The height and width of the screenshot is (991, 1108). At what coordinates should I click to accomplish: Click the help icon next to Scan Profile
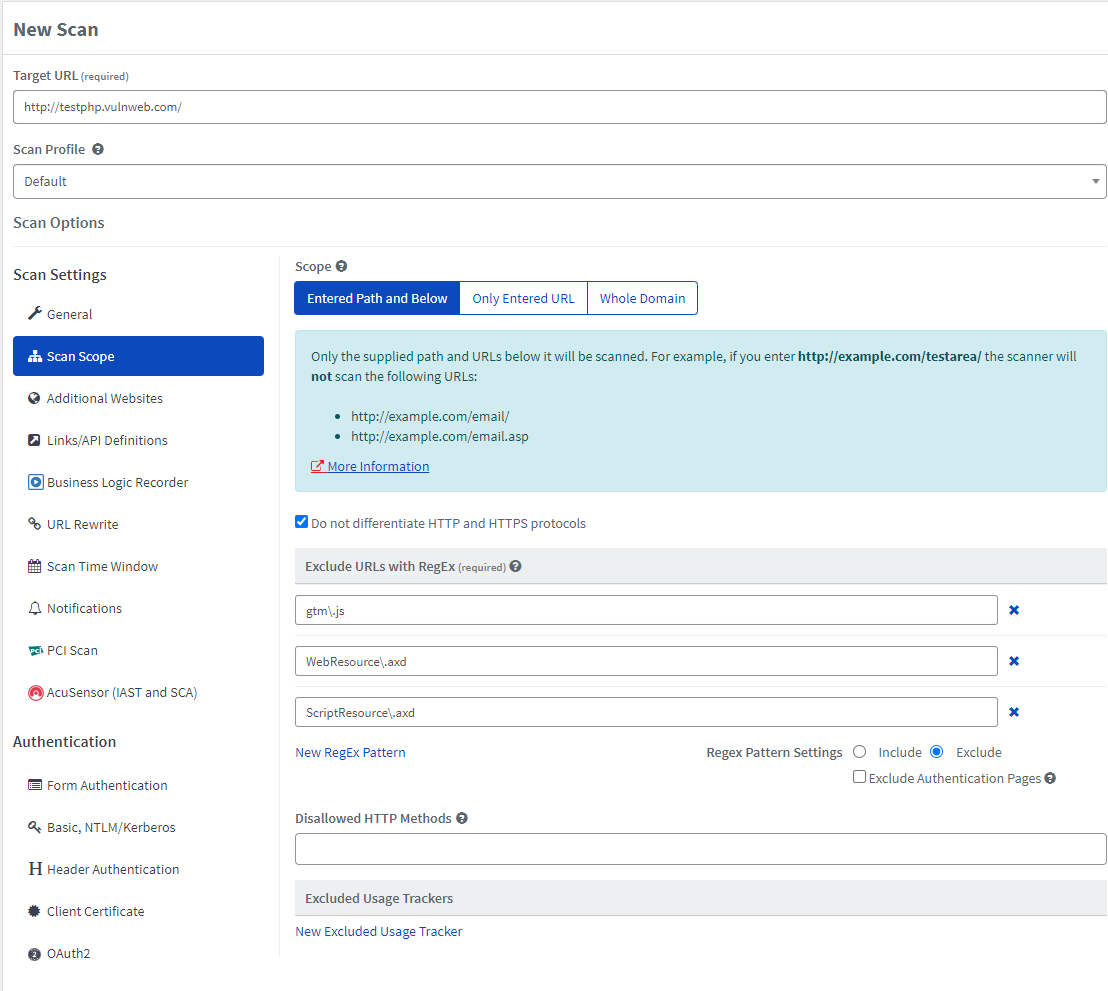point(98,149)
